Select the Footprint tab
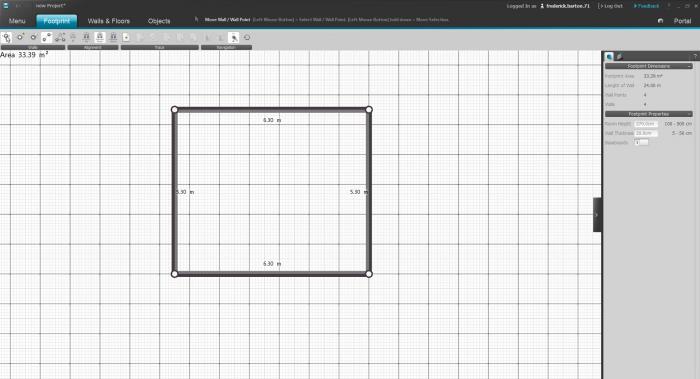The height and width of the screenshot is (379, 700). point(57,21)
